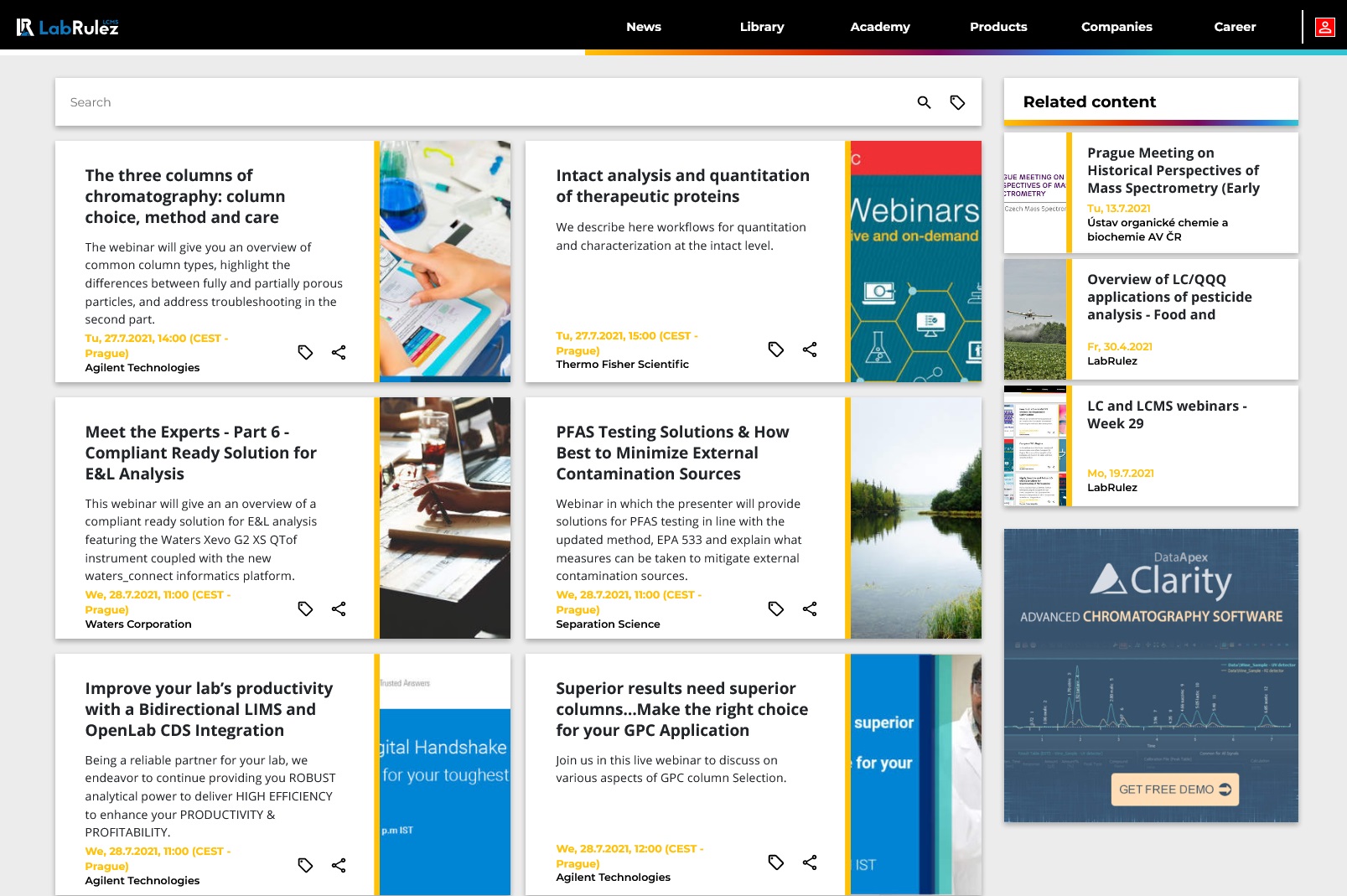Click the search magnifier icon
Image resolution: width=1347 pixels, height=896 pixels.
coord(924,102)
